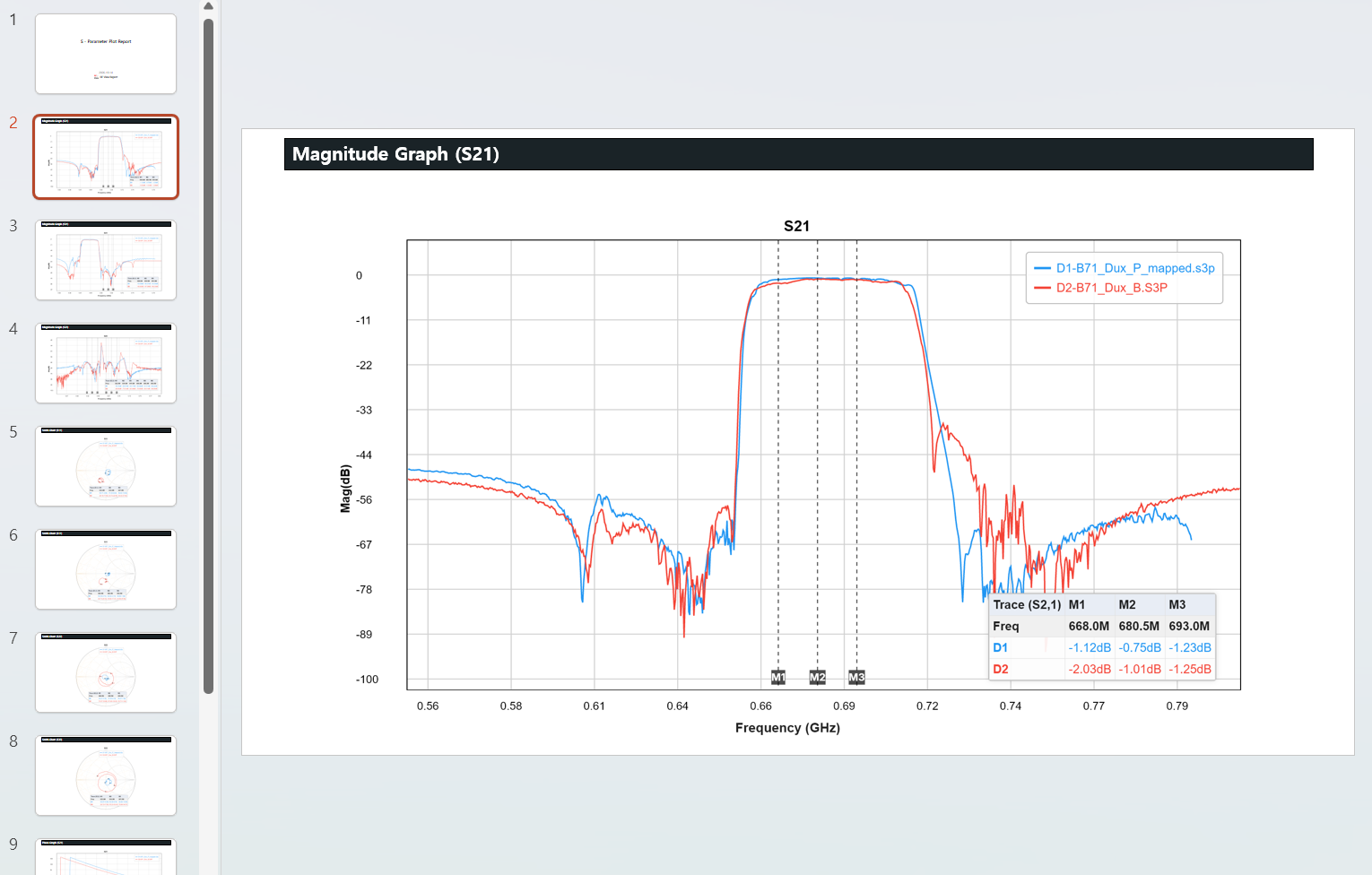Click the Trace (S2,1) table header
This screenshot has height=875, width=1372.
pos(1027,605)
